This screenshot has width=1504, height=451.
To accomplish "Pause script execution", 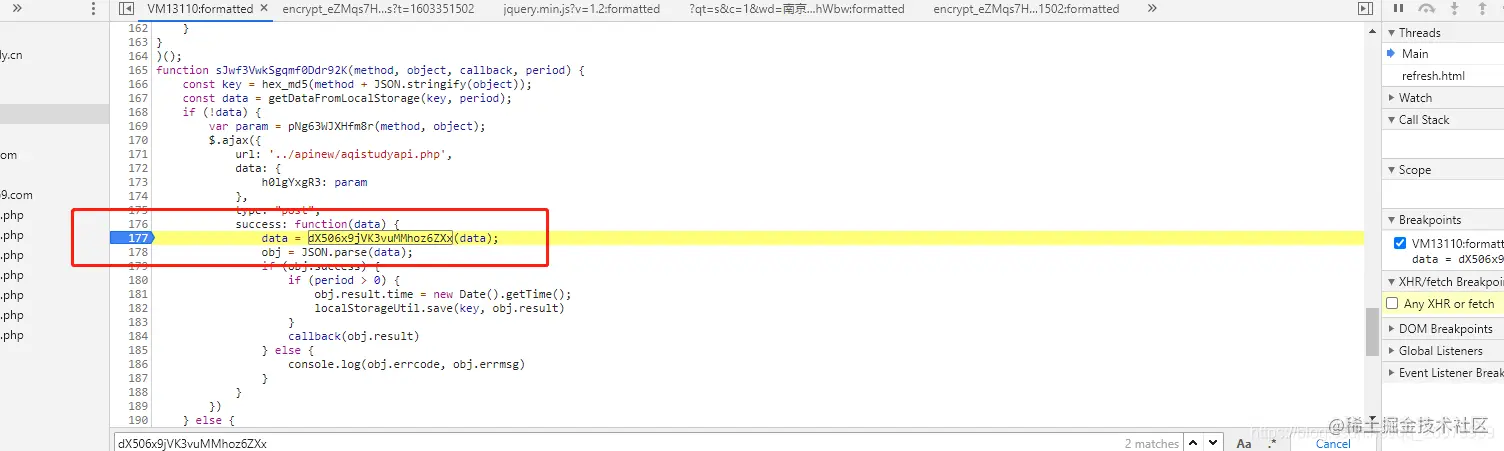I will 1398,9.
